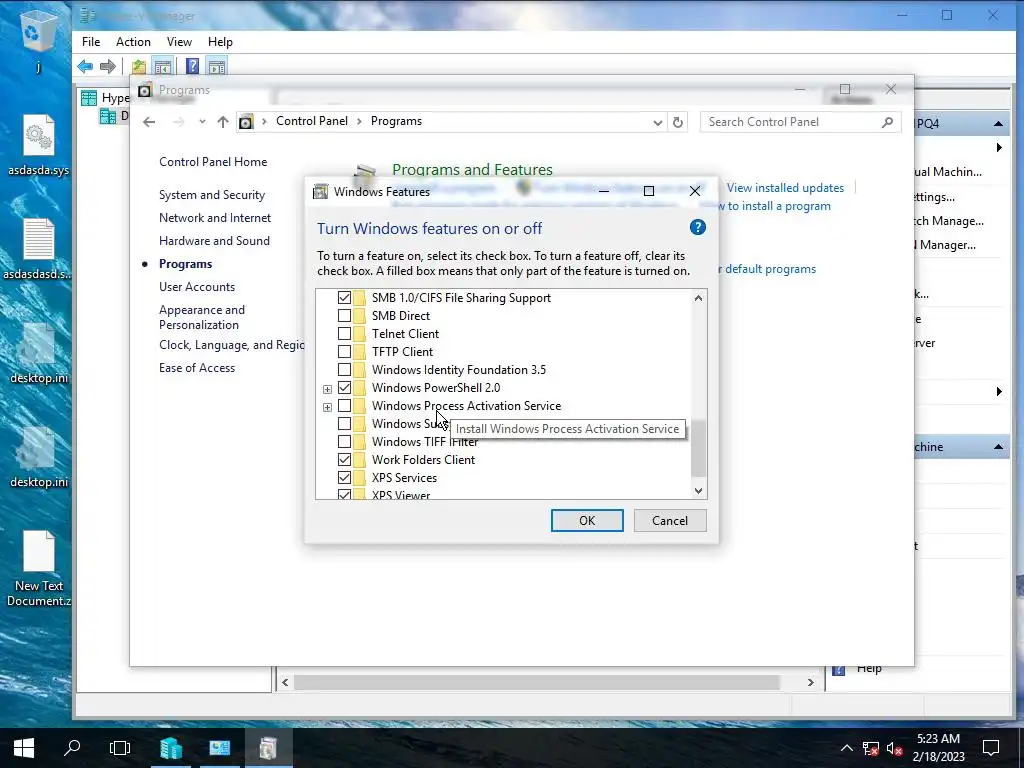This screenshot has height=768, width=1024.
Task: Enable the TFTP Client checkbox
Action: click(344, 352)
